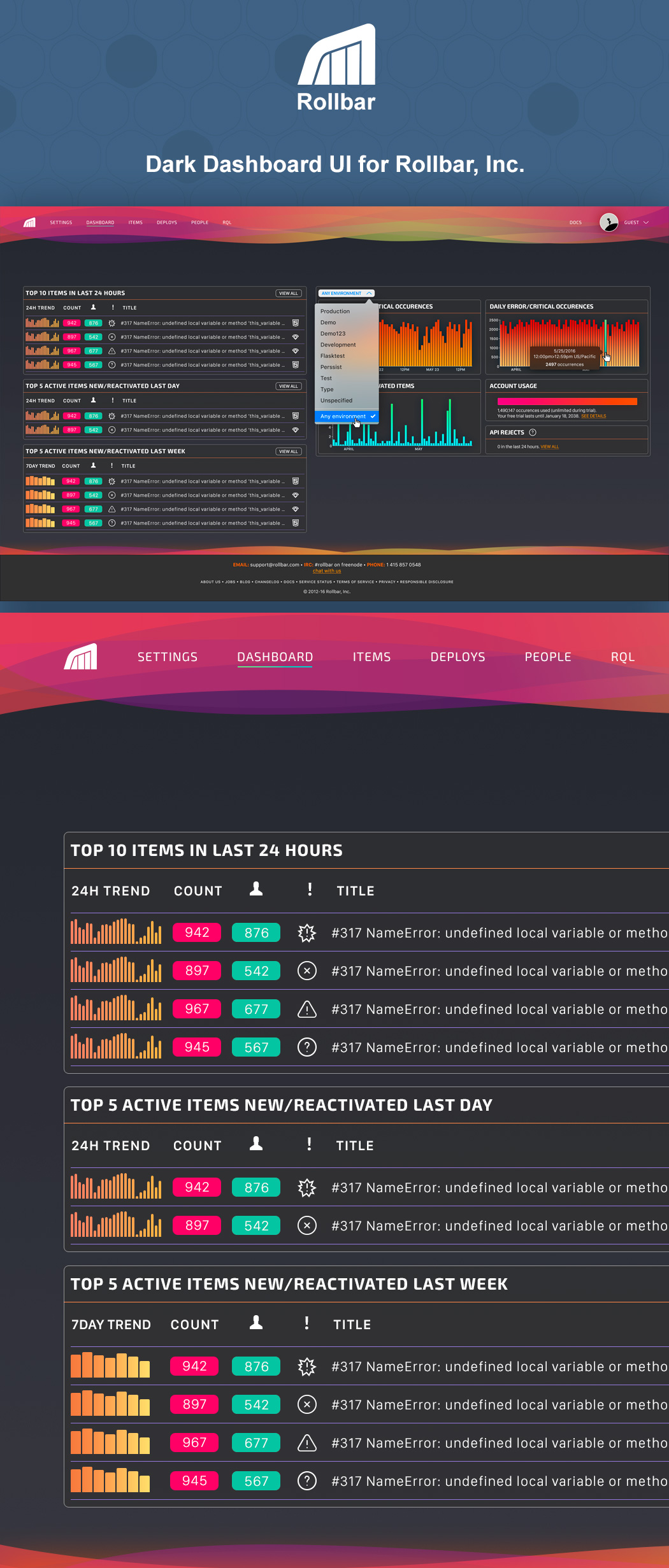
Task: Click HTML5 icon on small Top 10 row 945
Action: pyautogui.click(x=296, y=365)
